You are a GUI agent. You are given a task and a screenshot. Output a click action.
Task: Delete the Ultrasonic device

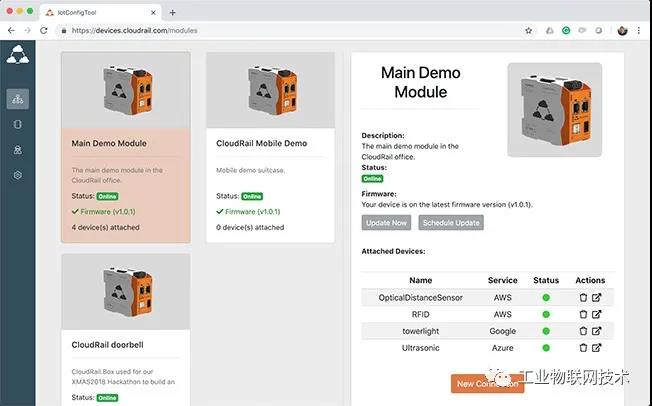coord(583,348)
